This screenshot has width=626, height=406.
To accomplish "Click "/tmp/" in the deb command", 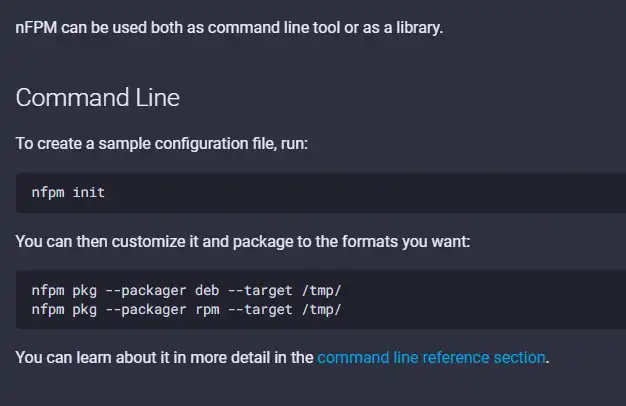I will pyautogui.click(x=322, y=290).
